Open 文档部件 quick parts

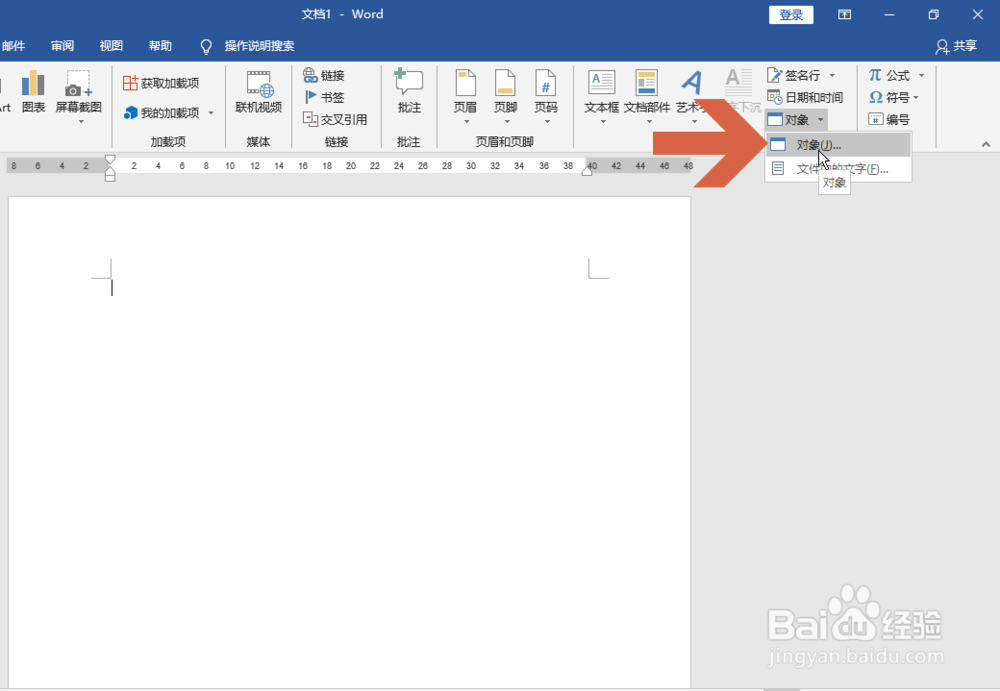[x=647, y=96]
